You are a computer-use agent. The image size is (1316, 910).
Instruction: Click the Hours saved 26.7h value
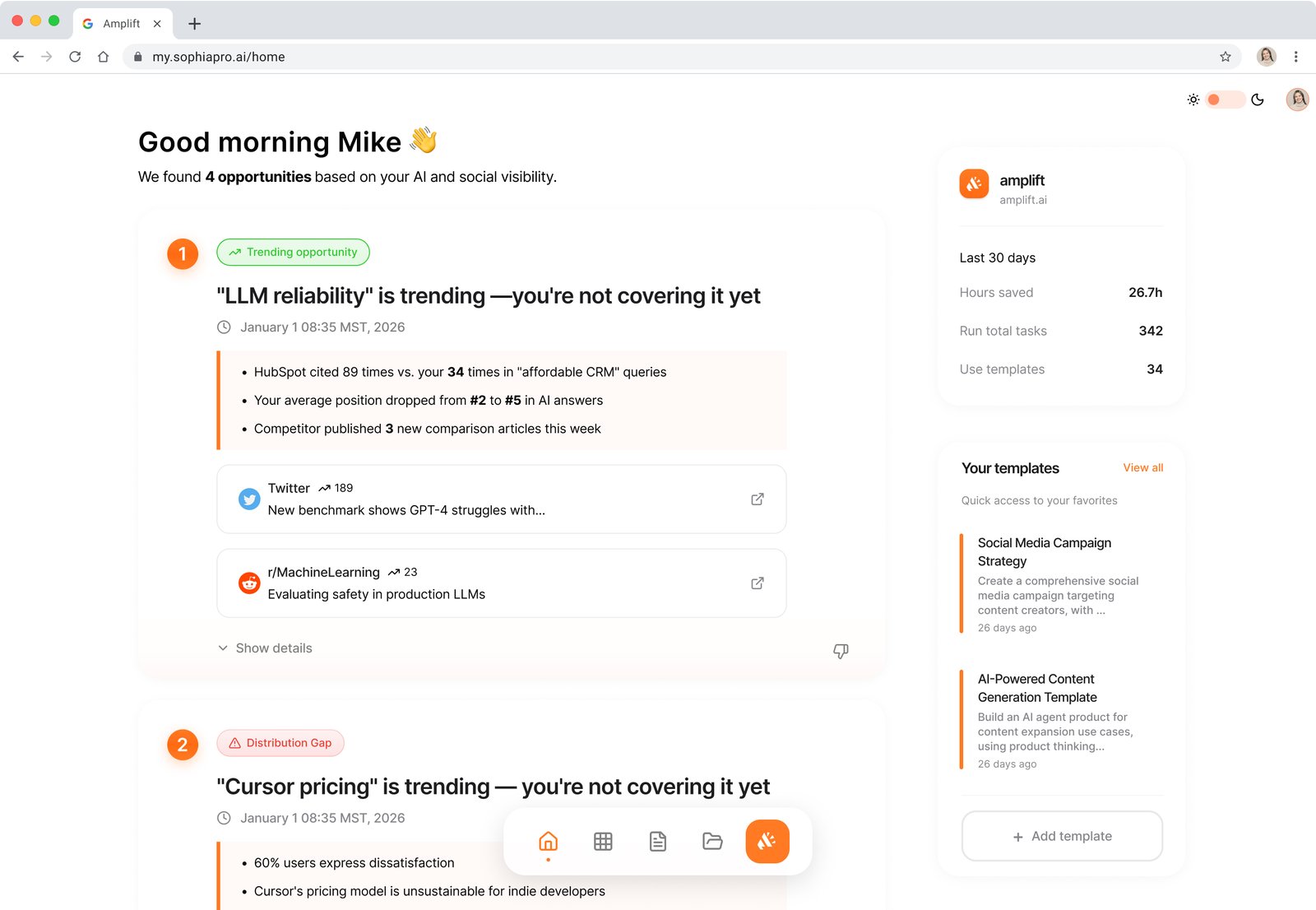tap(1145, 292)
